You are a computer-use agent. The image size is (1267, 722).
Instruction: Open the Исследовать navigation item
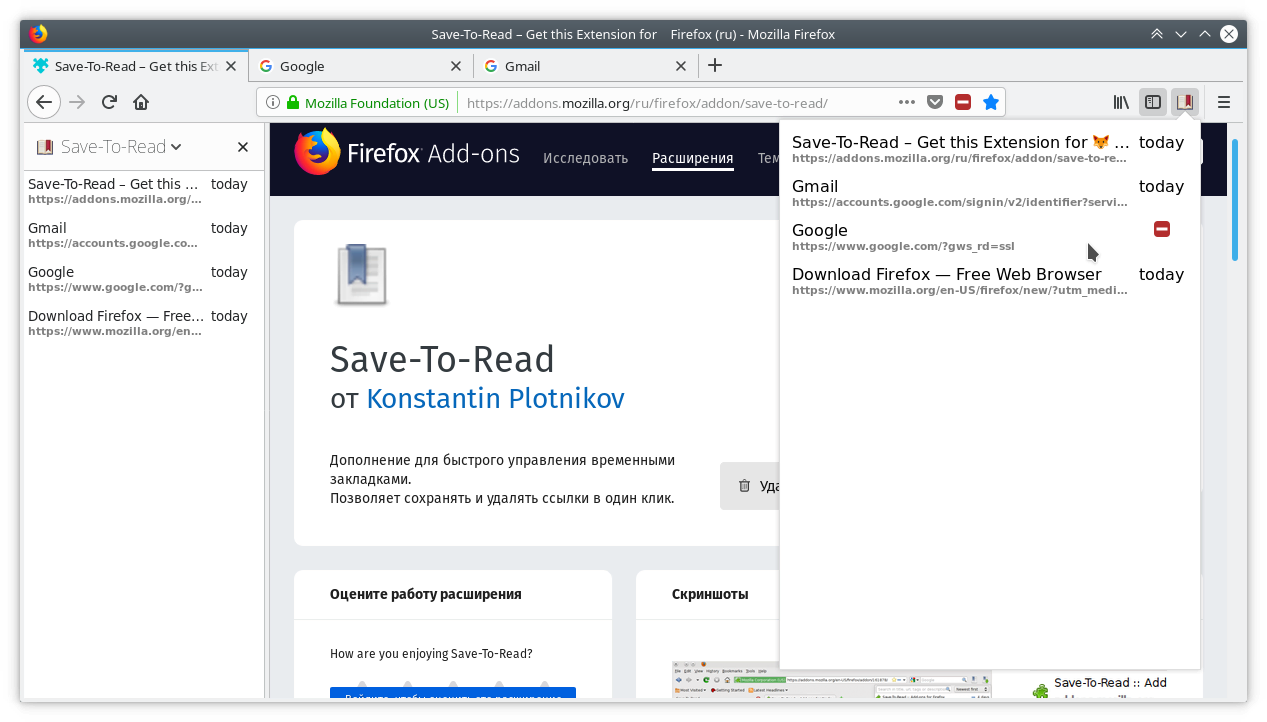tap(585, 158)
